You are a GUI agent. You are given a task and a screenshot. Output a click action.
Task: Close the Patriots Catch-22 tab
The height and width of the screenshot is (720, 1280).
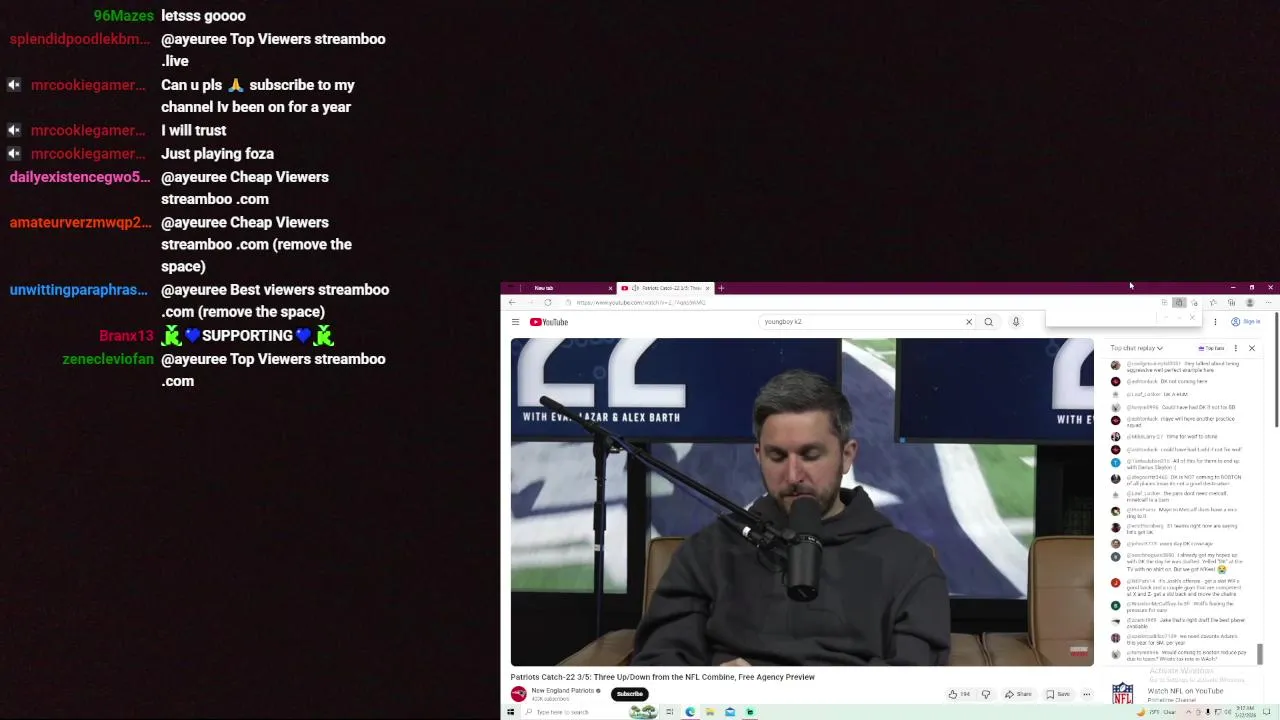707,288
